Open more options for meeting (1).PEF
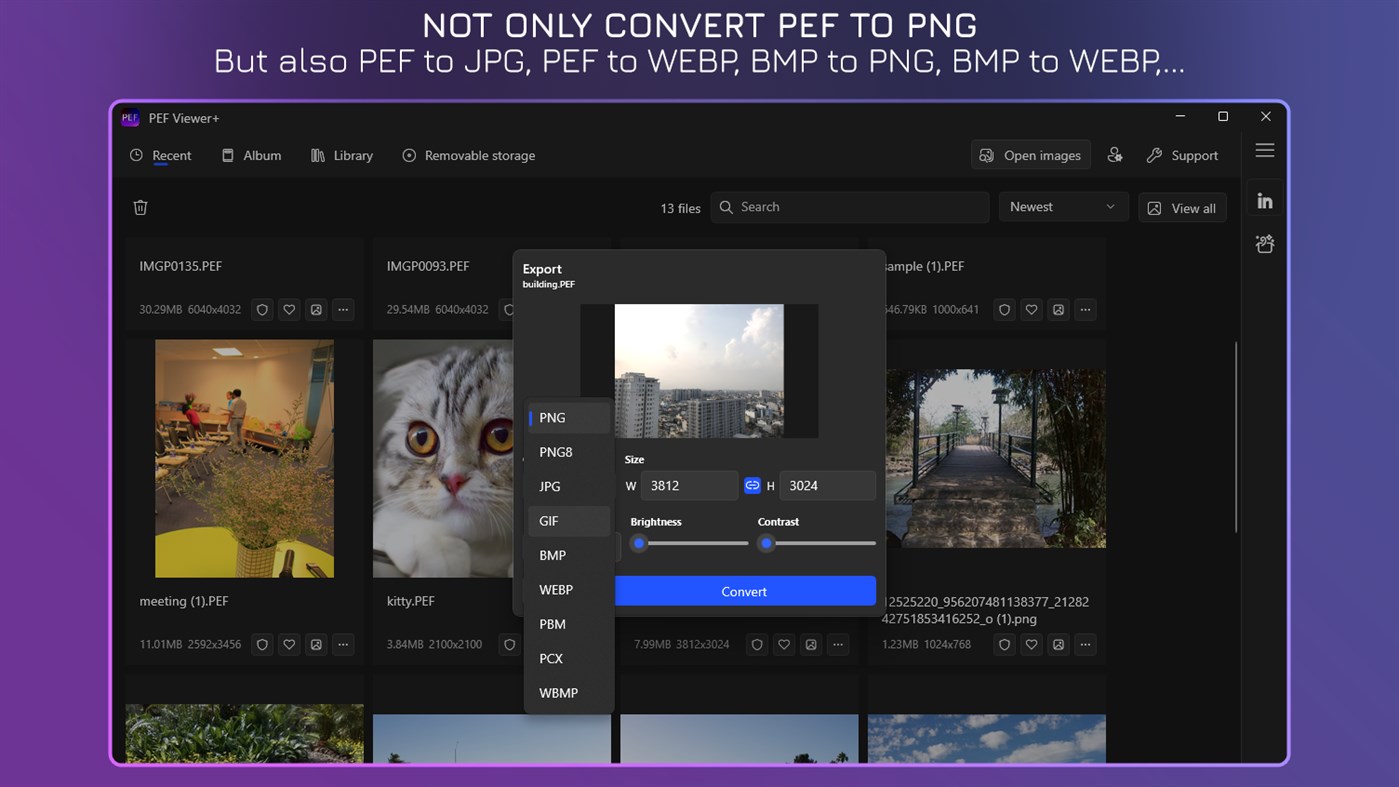The image size is (1399, 787). point(343,644)
